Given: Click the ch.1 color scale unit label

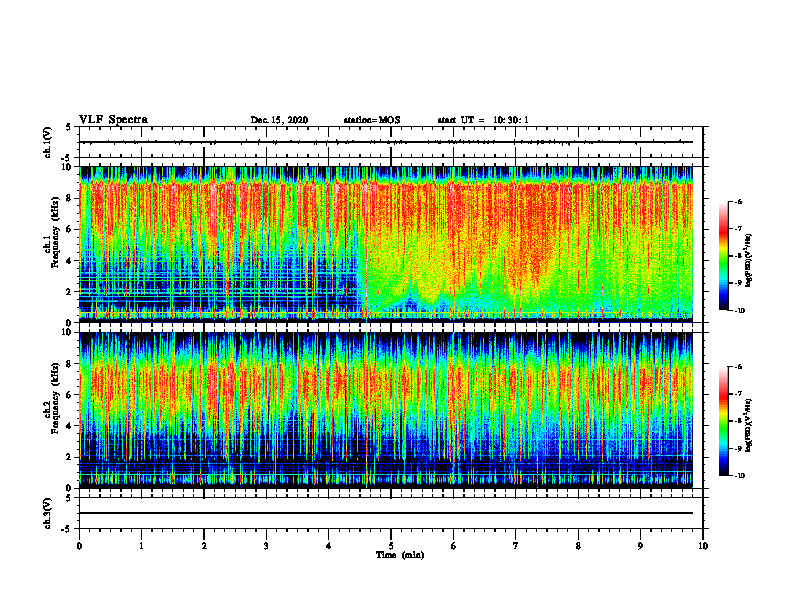Looking at the screenshot, I should coord(749,261).
